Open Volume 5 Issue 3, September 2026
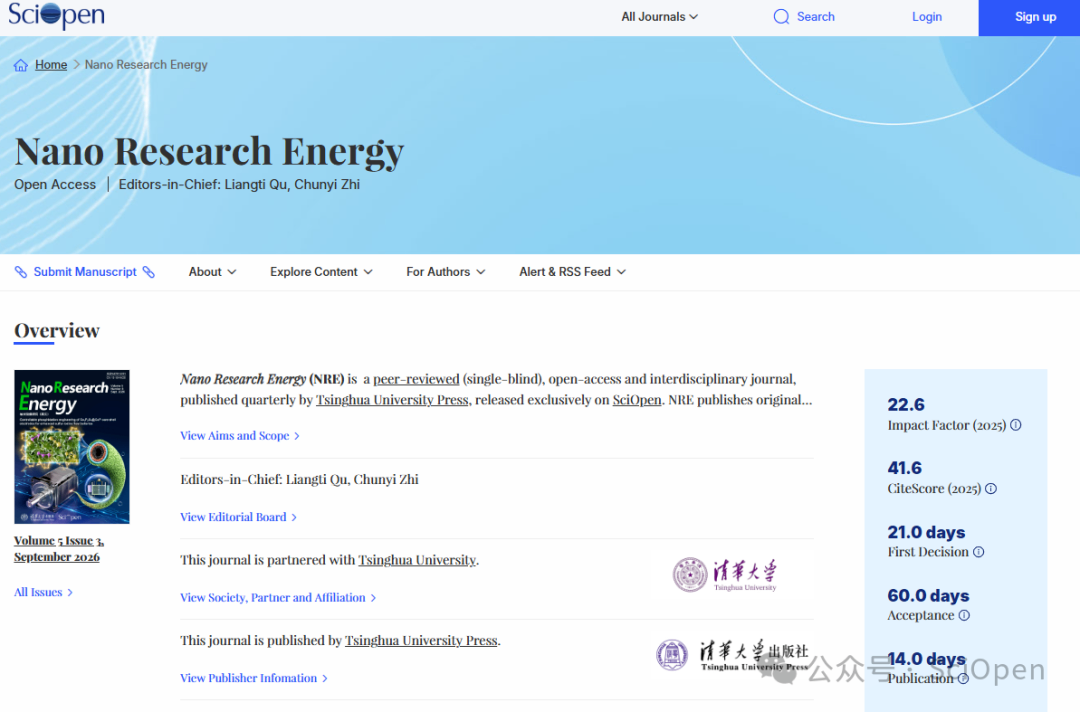The height and width of the screenshot is (712, 1080). point(59,549)
